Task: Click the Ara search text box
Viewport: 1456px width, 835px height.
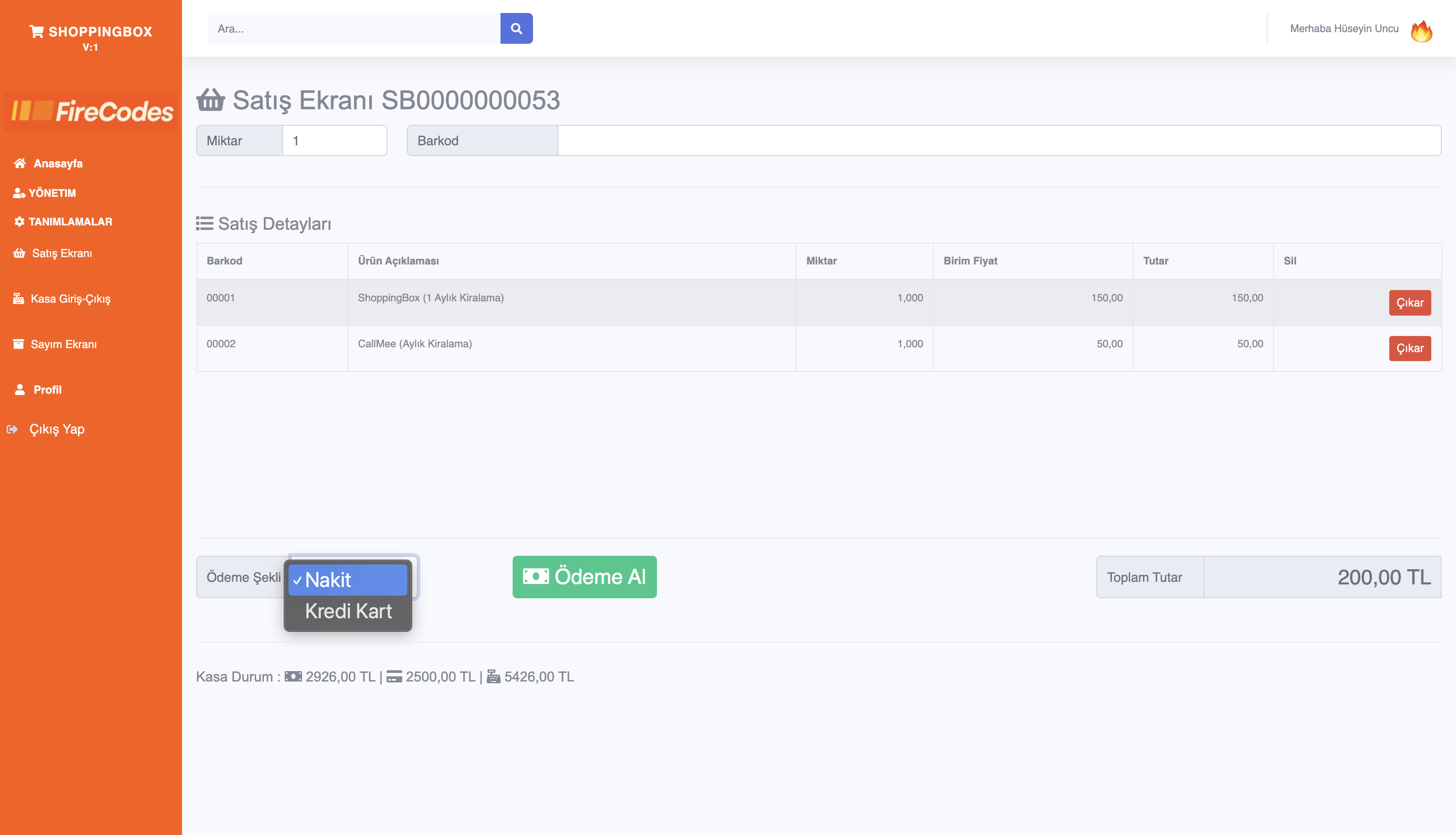Action: coord(354,29)
